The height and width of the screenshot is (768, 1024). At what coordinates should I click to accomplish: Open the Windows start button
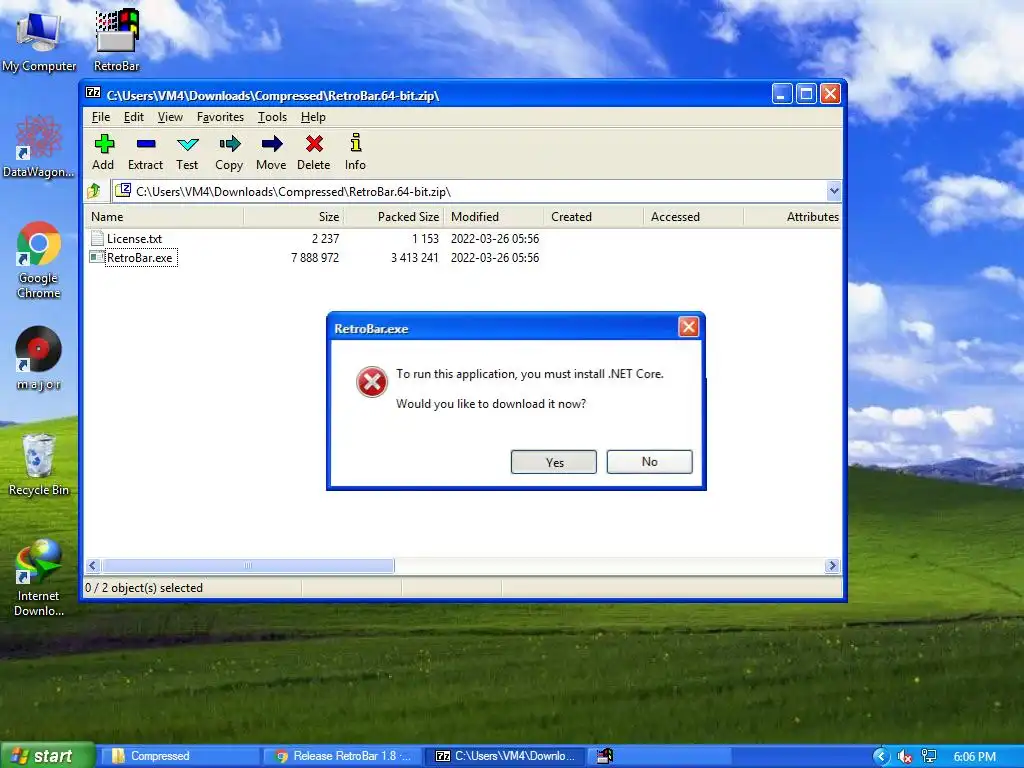click(47, 756)
